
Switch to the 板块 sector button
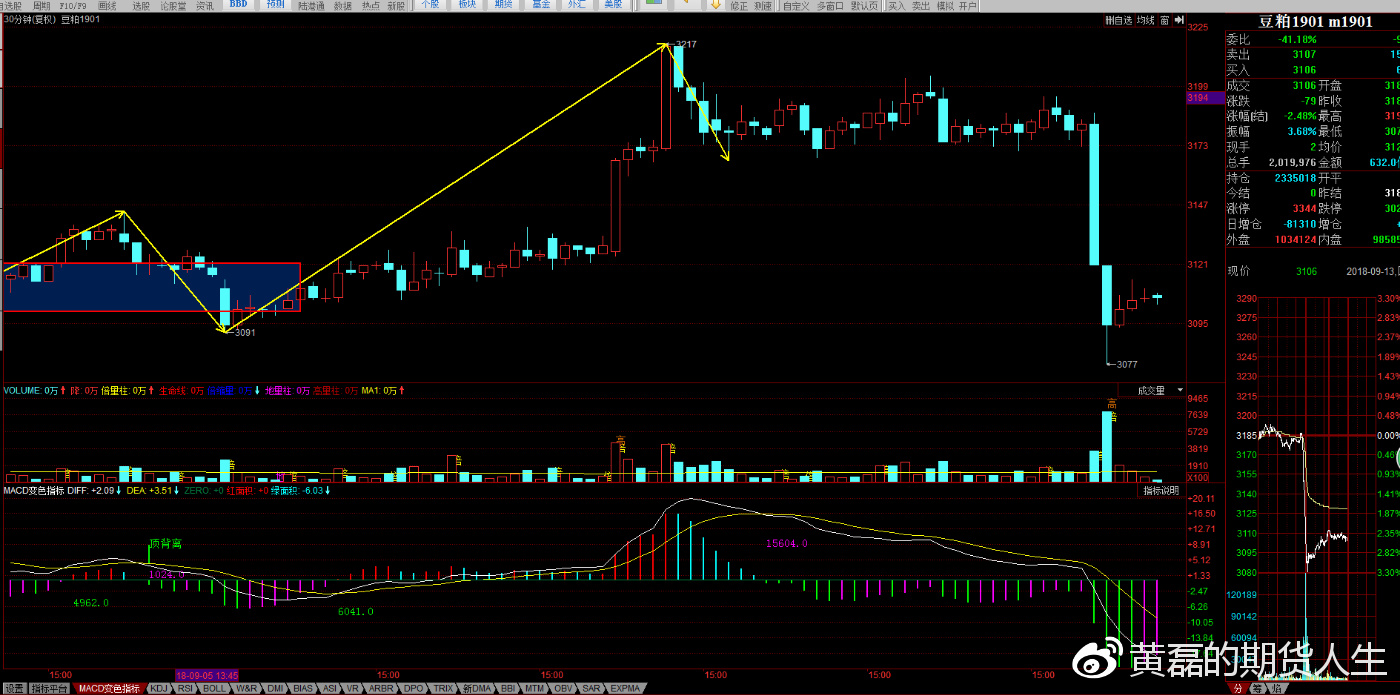click(467, 5)
